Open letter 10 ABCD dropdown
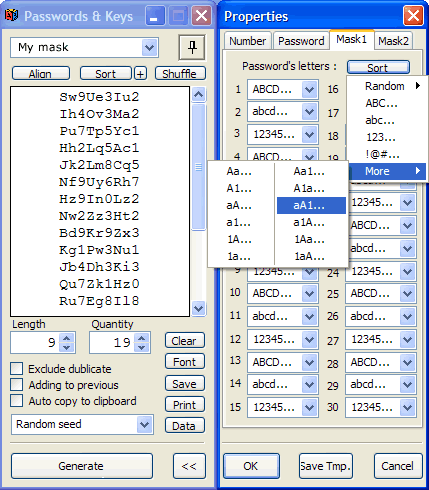 (x=310, y=293)
